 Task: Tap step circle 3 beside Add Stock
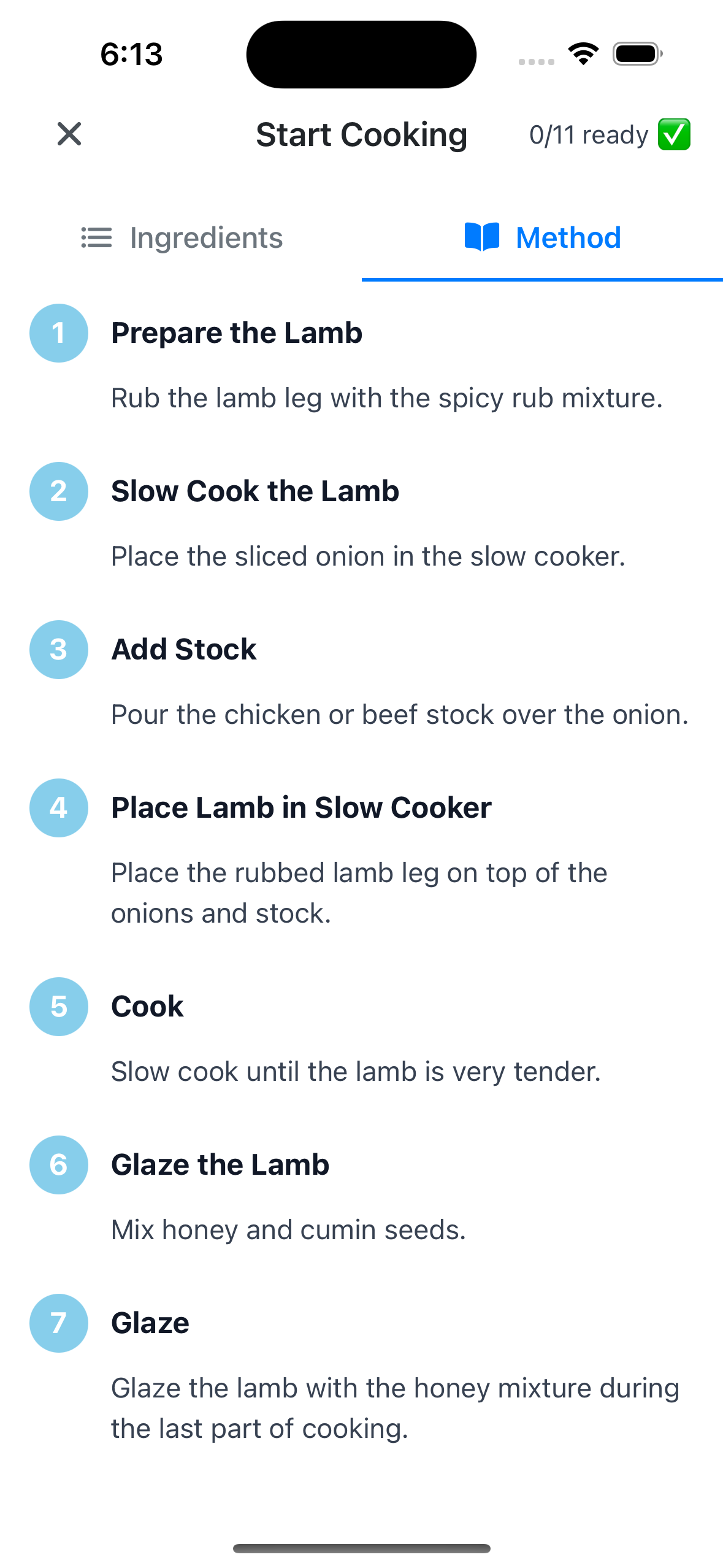coord(58,650)
